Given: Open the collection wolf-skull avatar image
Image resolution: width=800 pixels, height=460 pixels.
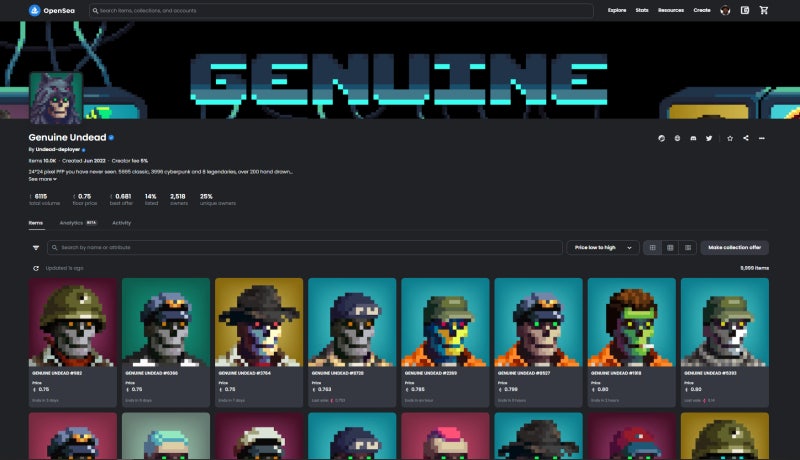Looking at the screenshot, I should point(56,98).
